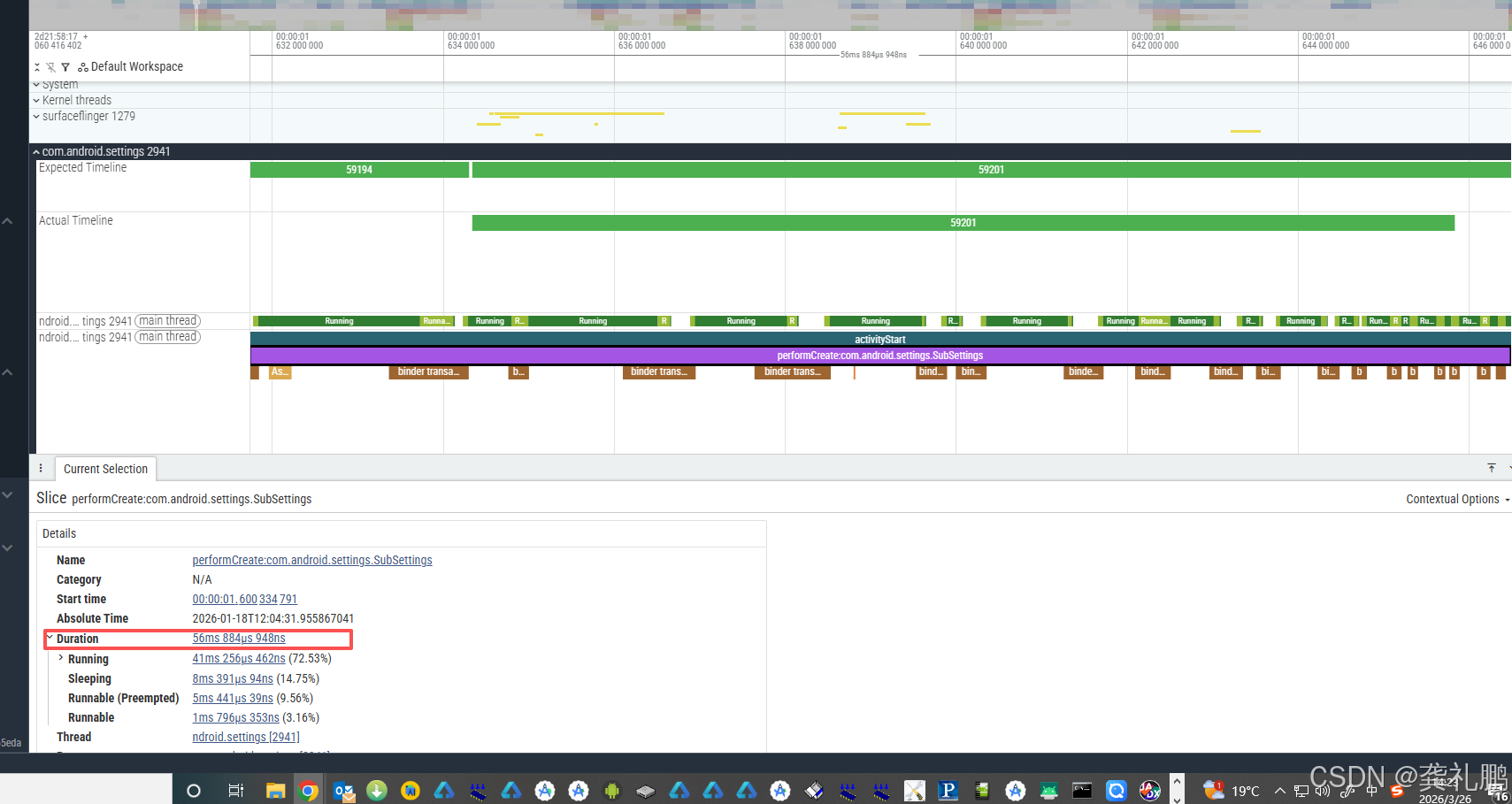Click the start time 00:00:01.600 334 791 link

pyautogui.click(x=245, y=600)
